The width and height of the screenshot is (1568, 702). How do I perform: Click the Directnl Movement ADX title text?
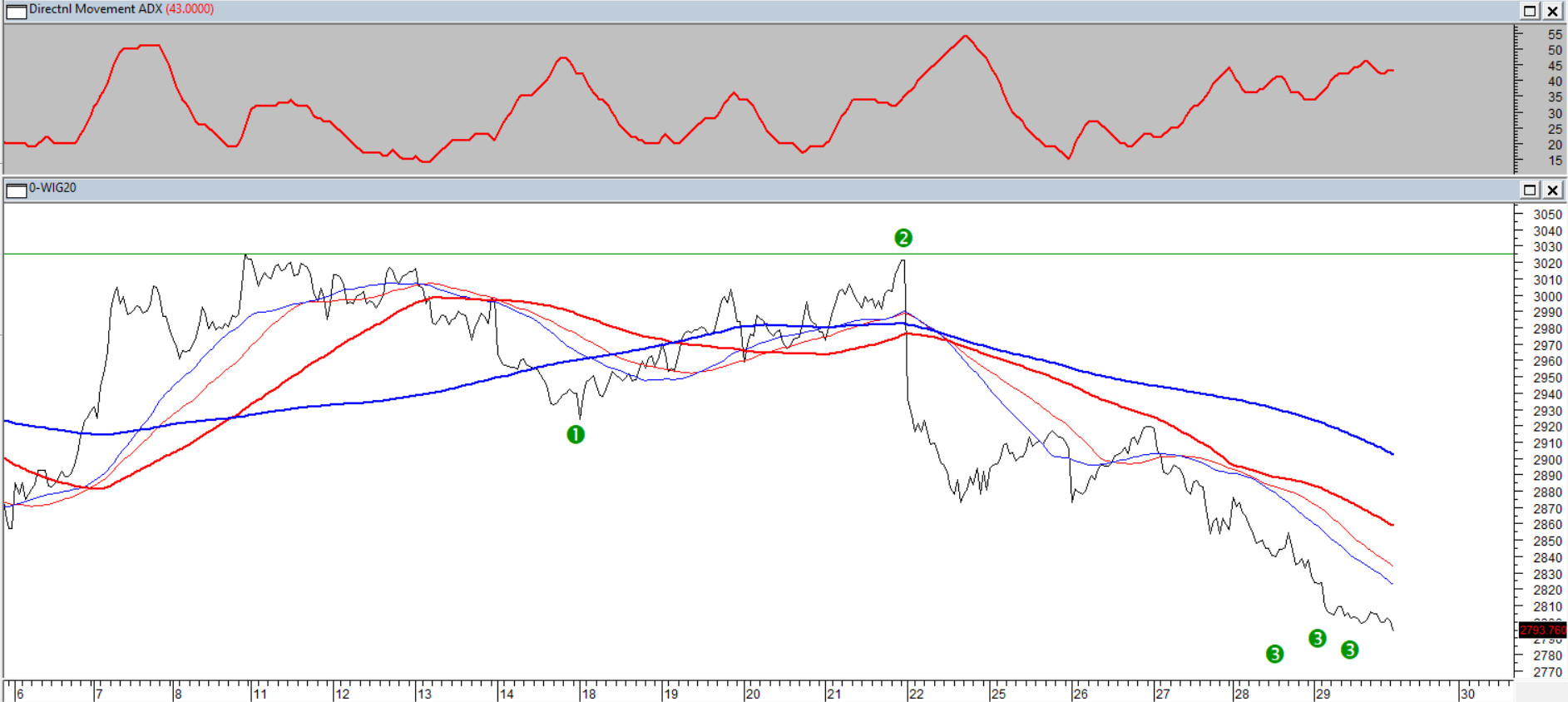96,9
